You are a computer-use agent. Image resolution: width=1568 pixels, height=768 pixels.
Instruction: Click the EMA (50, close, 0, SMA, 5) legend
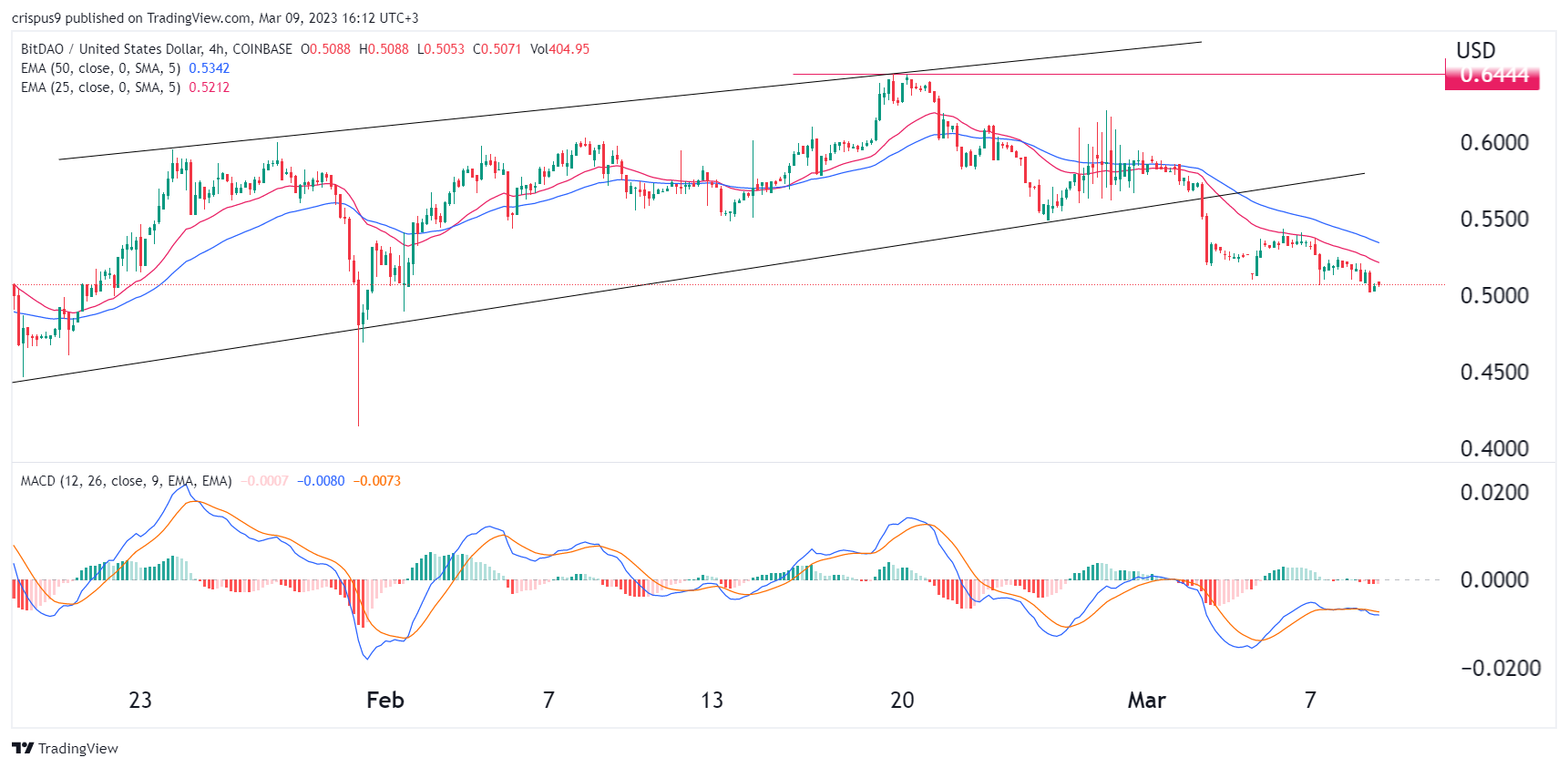click(x=100, y=68)
